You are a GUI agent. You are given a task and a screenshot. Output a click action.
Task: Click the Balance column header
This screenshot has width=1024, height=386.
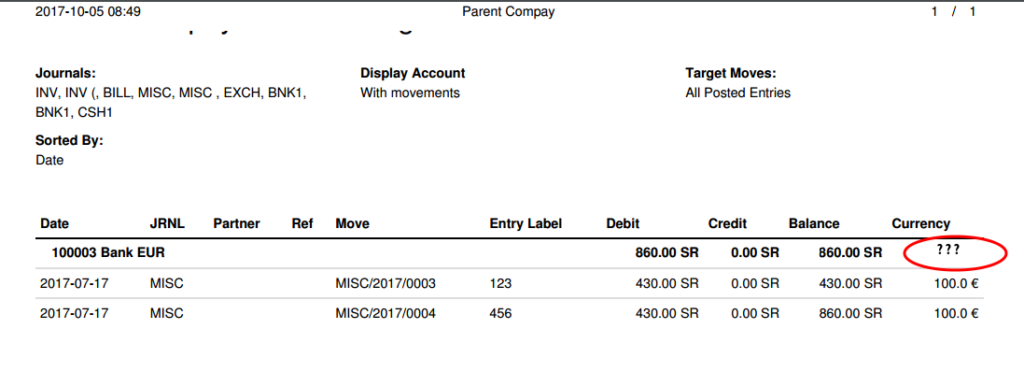814,223
